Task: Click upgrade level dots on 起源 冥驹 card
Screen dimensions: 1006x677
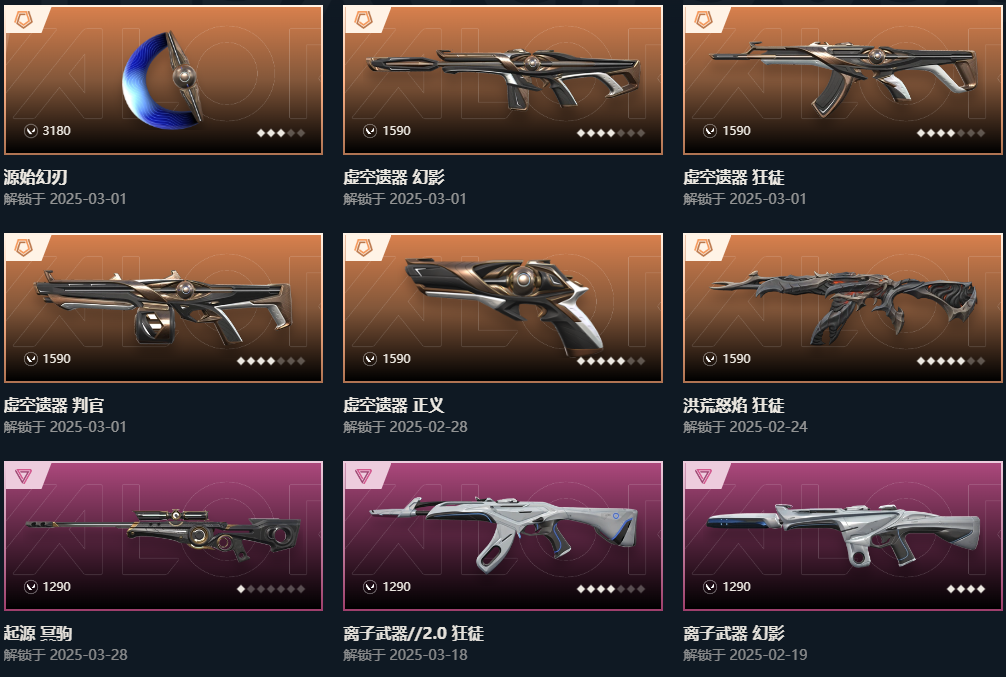Action: (271, 588)
